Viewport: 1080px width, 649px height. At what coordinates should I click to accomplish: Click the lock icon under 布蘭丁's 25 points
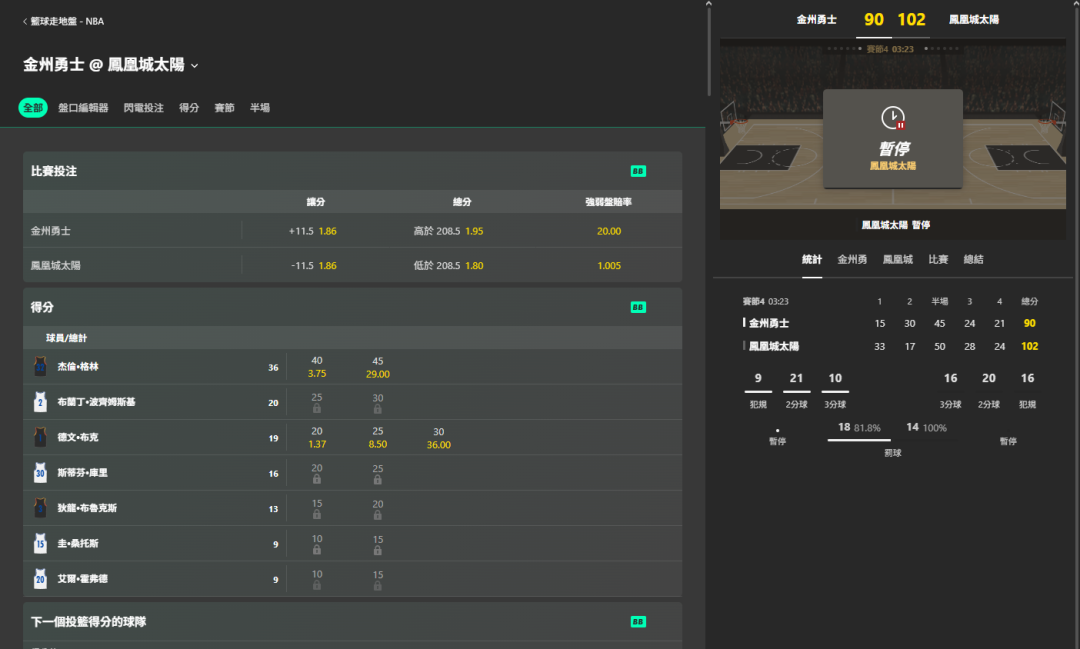(x=317, y=409)
